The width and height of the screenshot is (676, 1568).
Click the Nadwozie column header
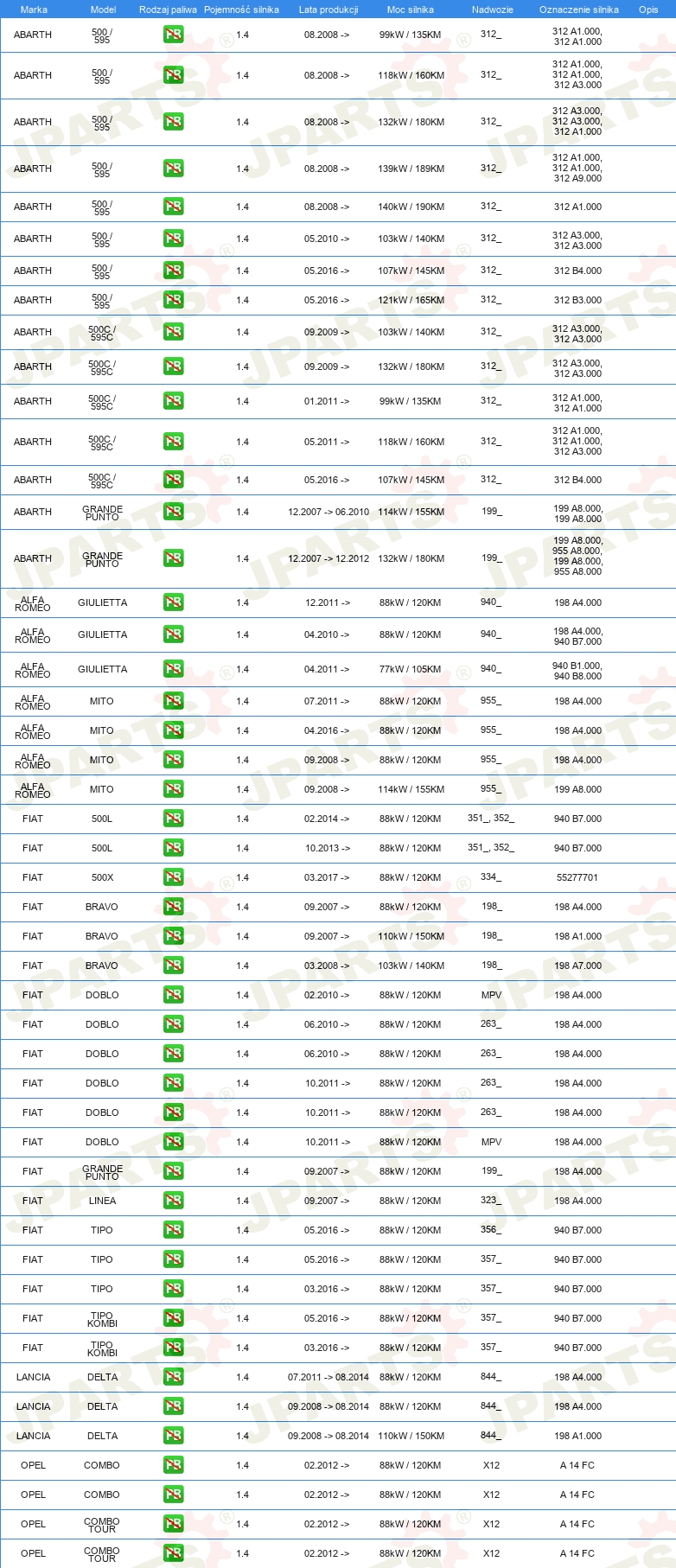coord(493,10)
